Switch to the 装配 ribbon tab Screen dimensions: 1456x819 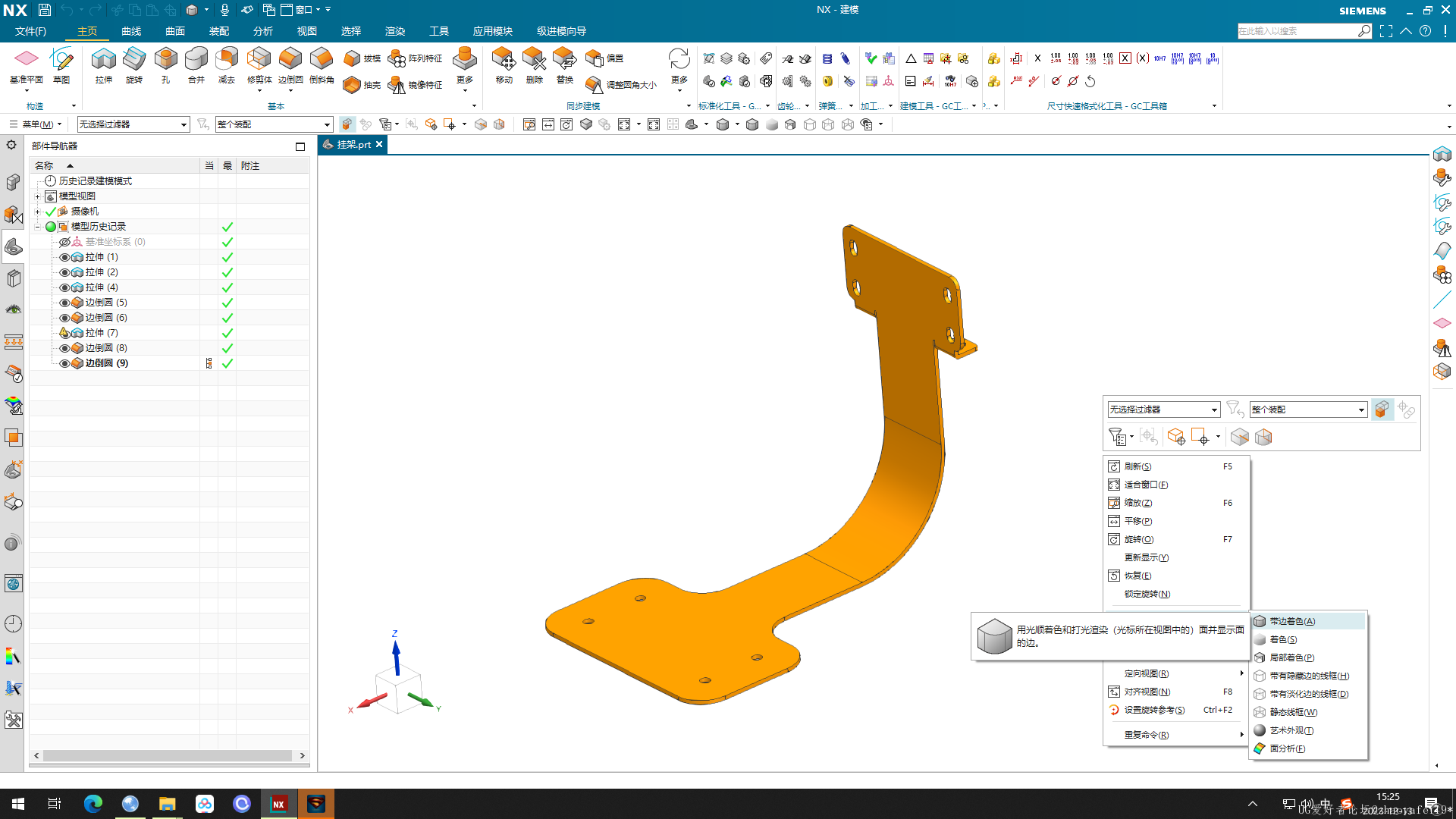tap(219, 31)
